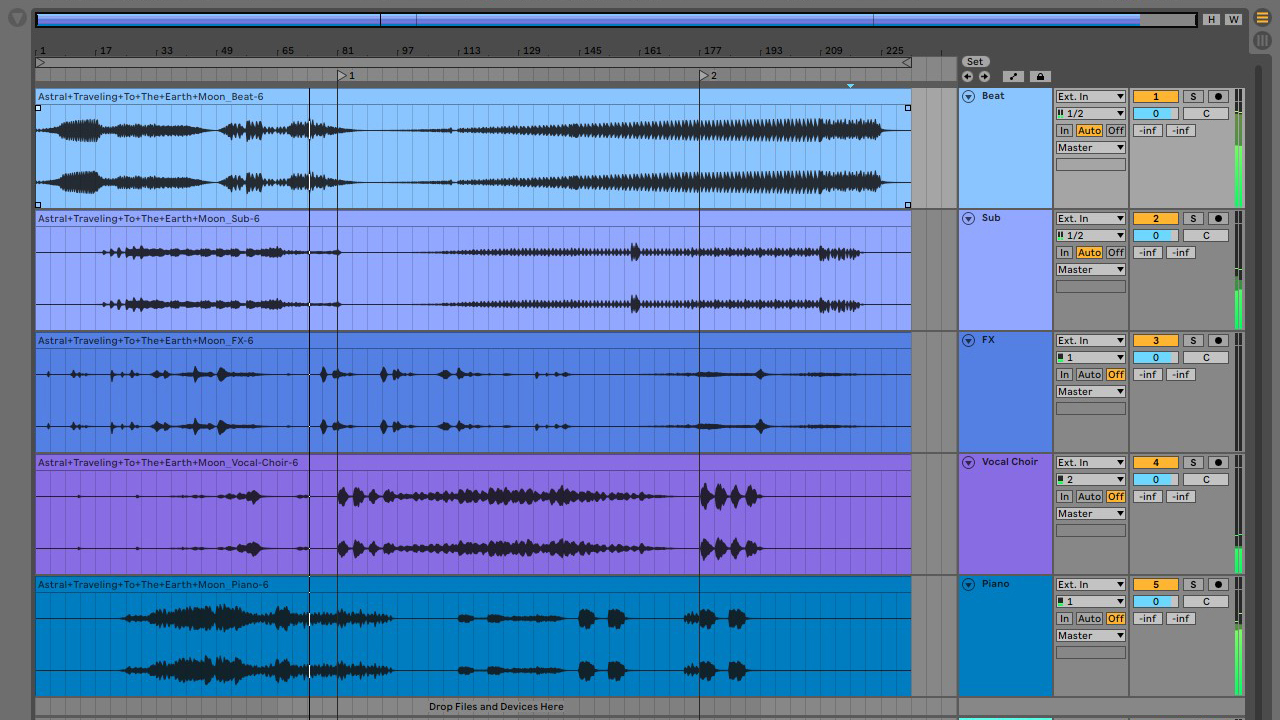Solo the Vocal Choir track

[1193, 463]
